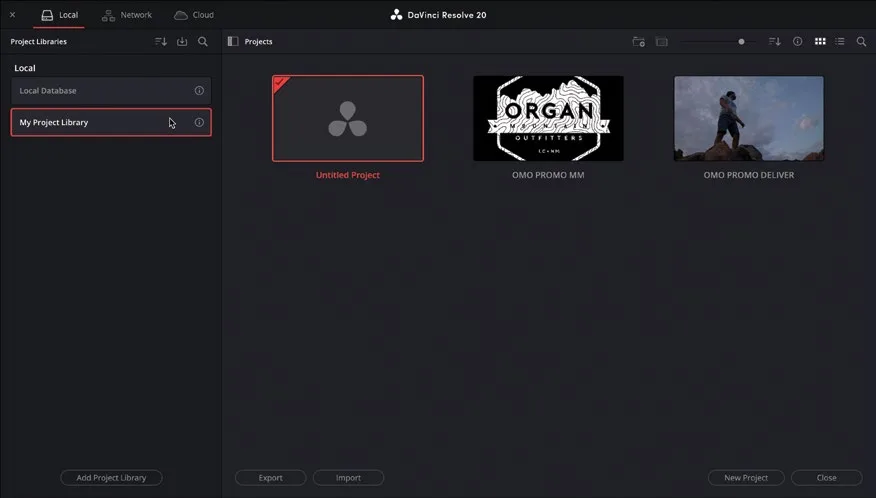Screen dimensions: 876x498
Task: Click the restore project library icon
Action: 182,41
